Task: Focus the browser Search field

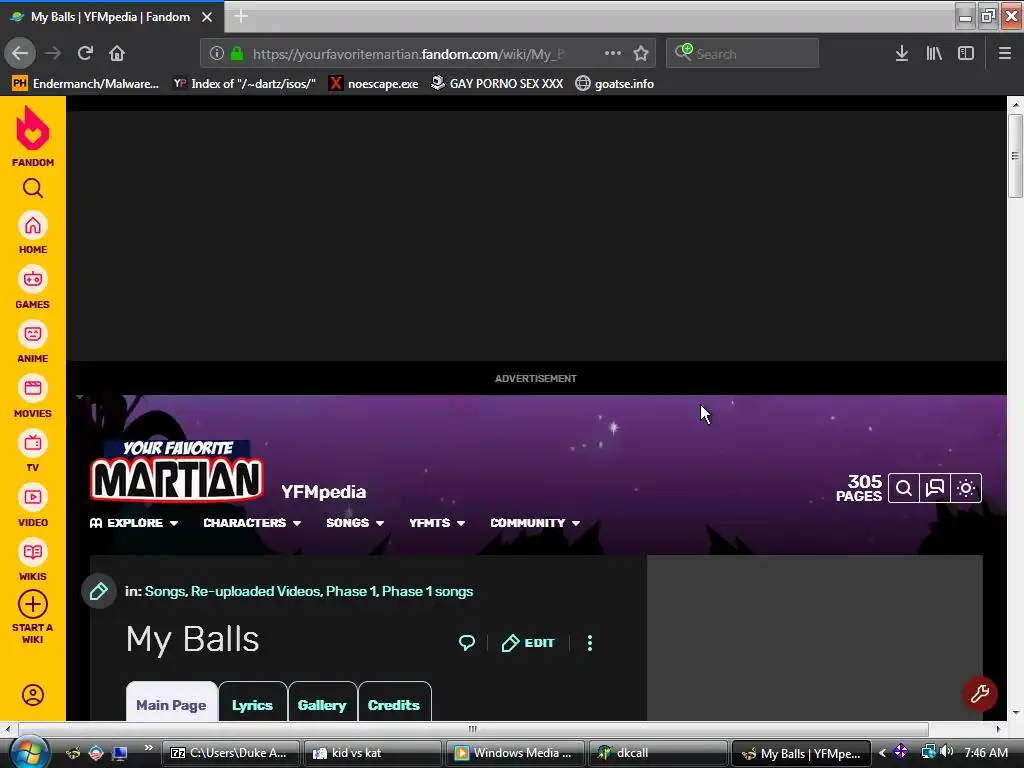Action: [x=743, y=54]
